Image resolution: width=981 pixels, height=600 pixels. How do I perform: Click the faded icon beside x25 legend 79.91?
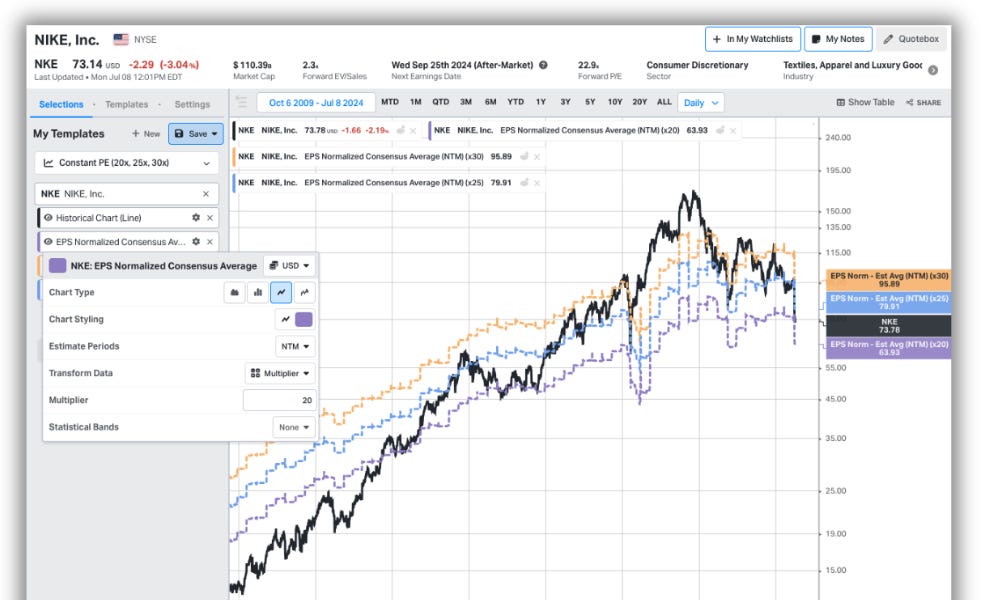pos(524,183)
